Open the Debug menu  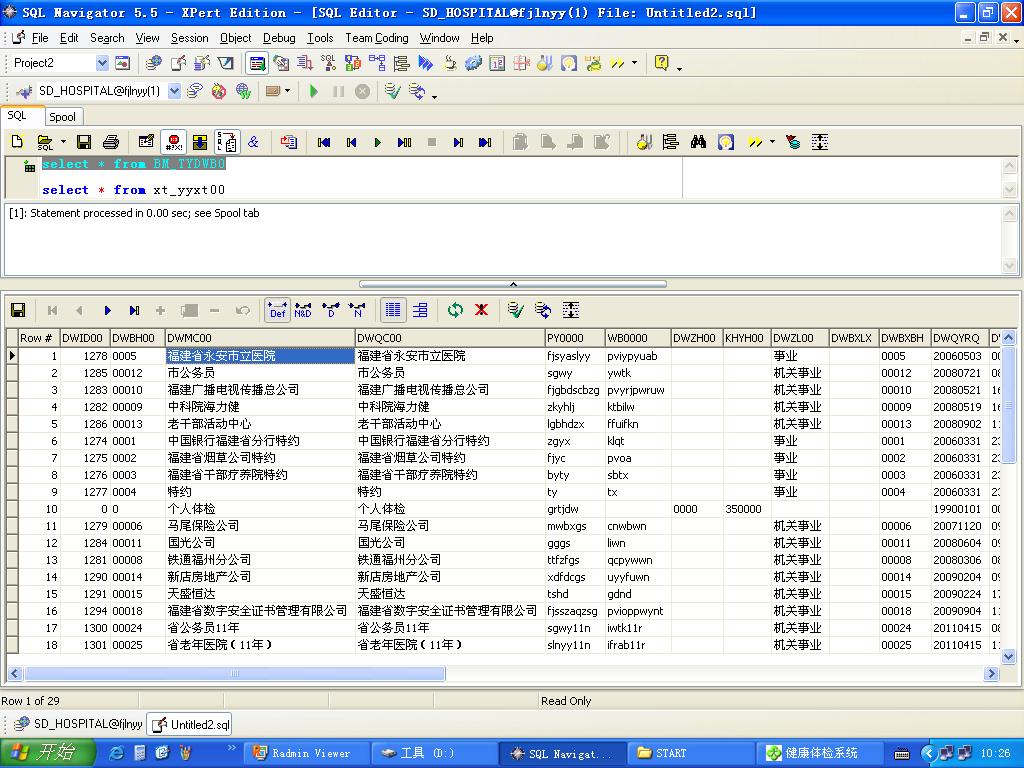[279, 38]
